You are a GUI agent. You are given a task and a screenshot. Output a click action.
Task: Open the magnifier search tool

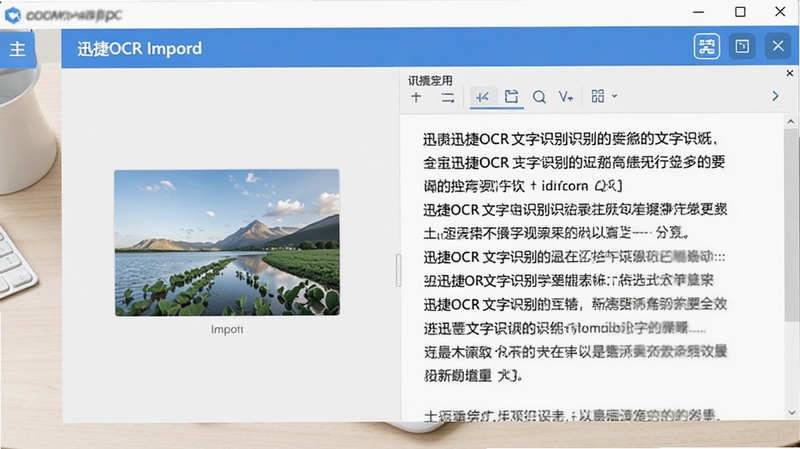click(x=539, y=97)
